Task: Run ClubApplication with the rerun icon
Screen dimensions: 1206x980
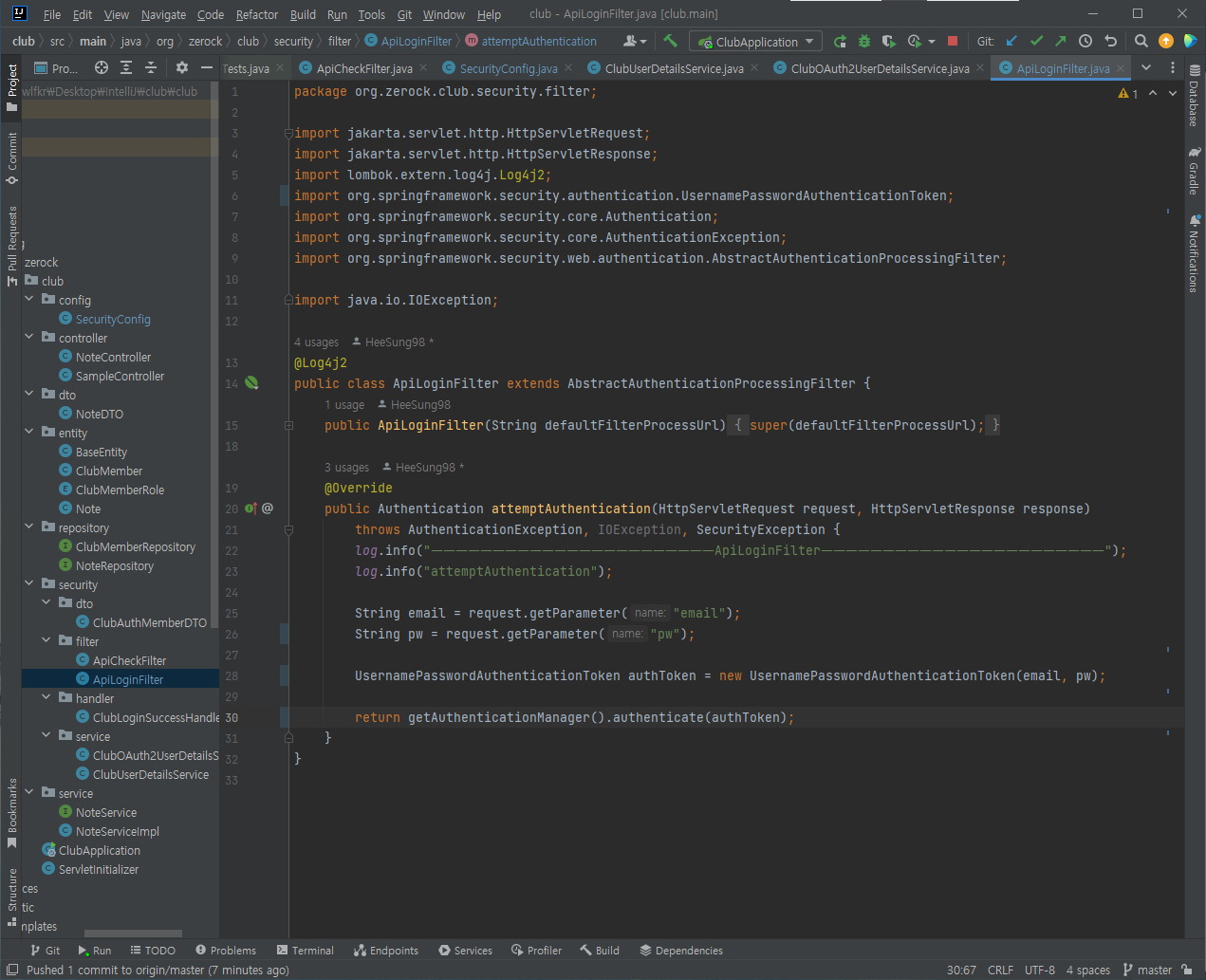Action: [x=840, y=41]
